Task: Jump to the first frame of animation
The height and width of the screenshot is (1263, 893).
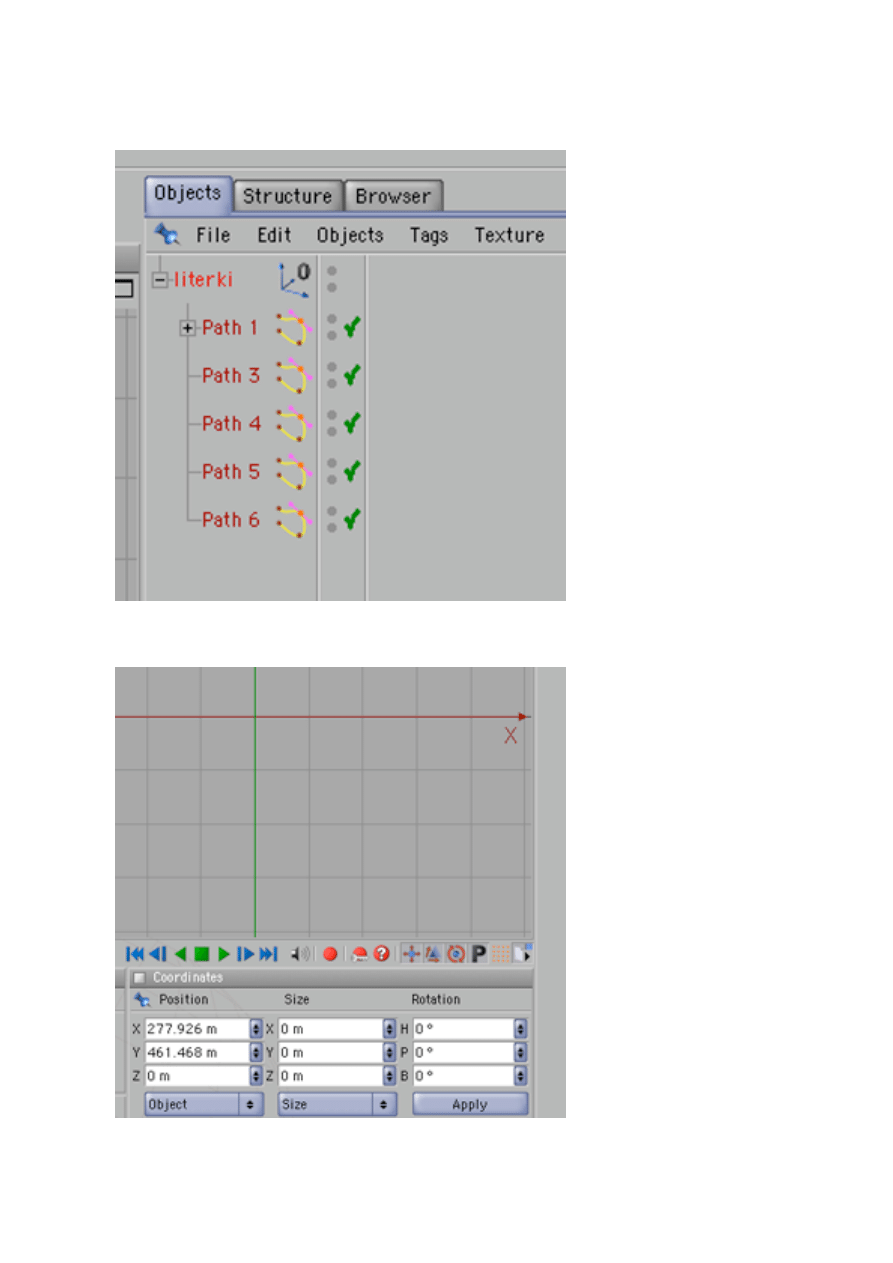Action: [x=135, y=954]
